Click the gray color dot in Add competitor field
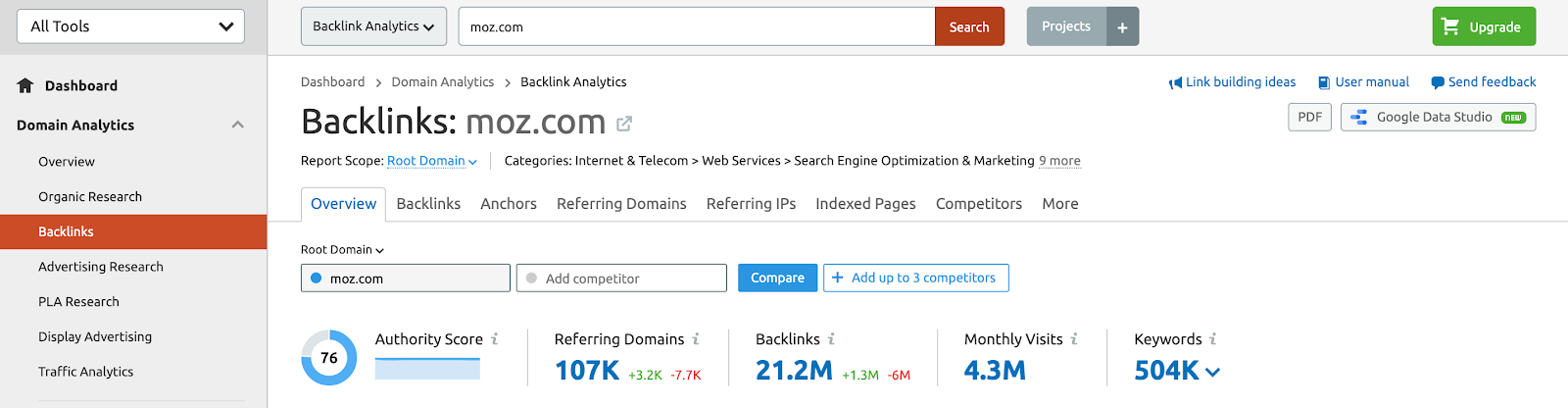 pos(531,278)
